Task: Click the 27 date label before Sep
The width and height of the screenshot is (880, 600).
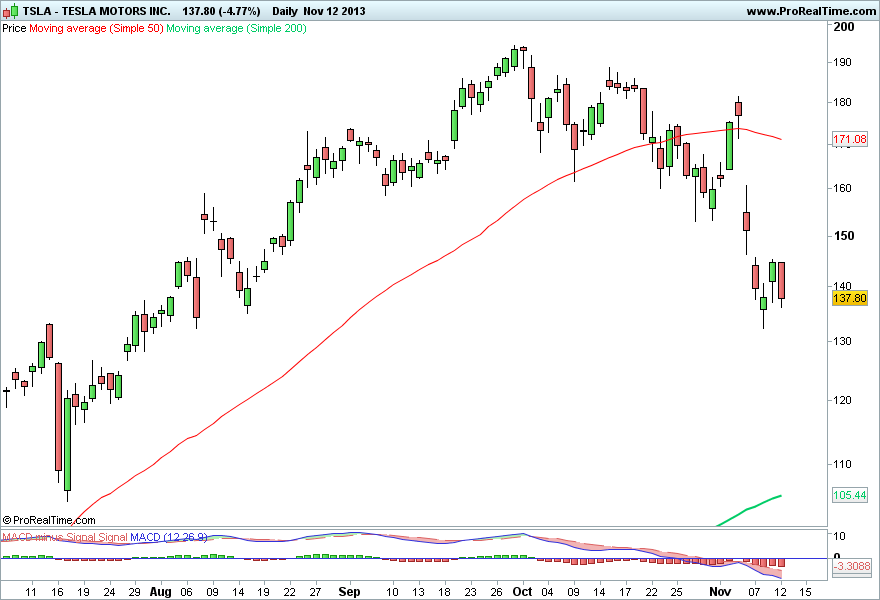Action: click(315, 592)
